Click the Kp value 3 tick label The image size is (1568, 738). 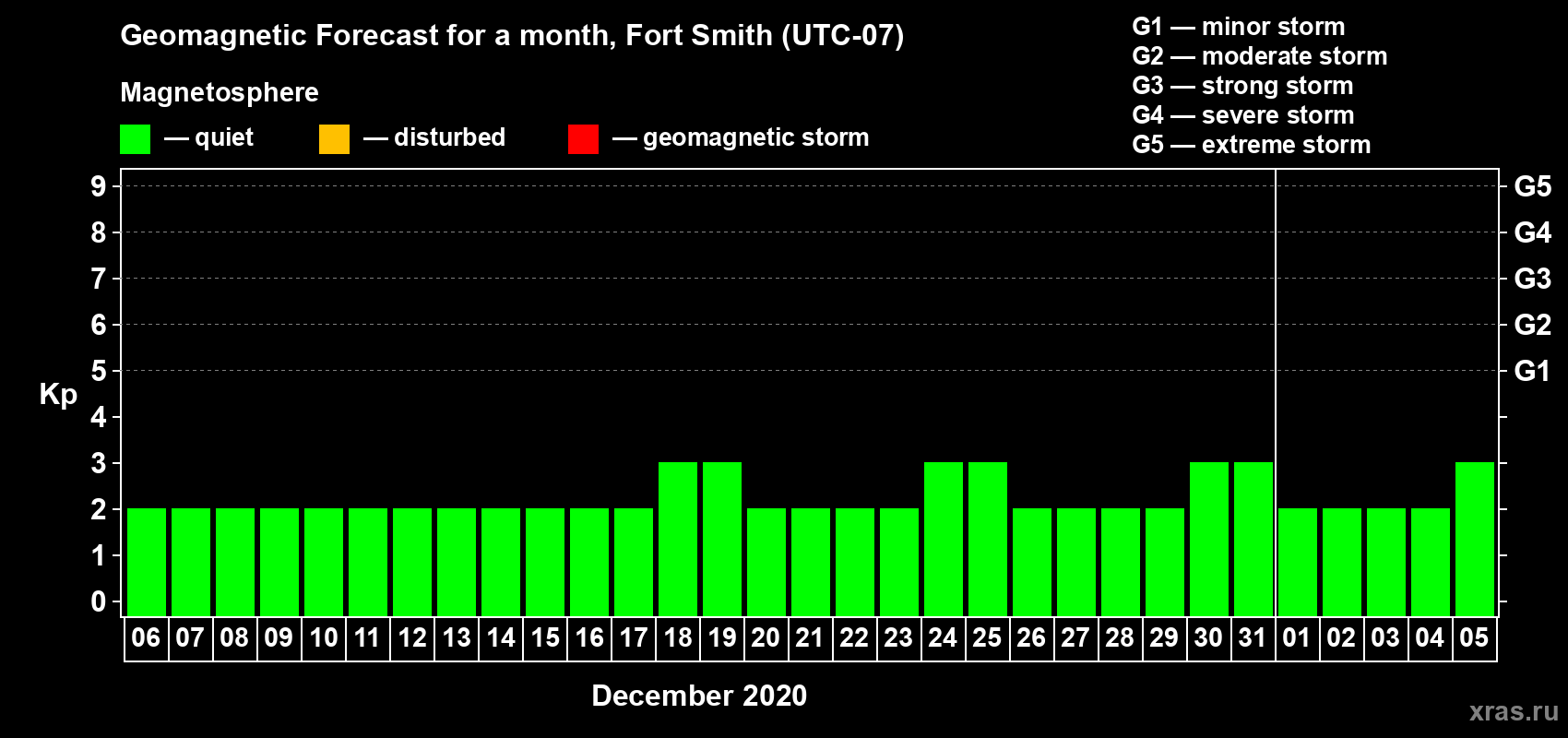pos(99,463)
